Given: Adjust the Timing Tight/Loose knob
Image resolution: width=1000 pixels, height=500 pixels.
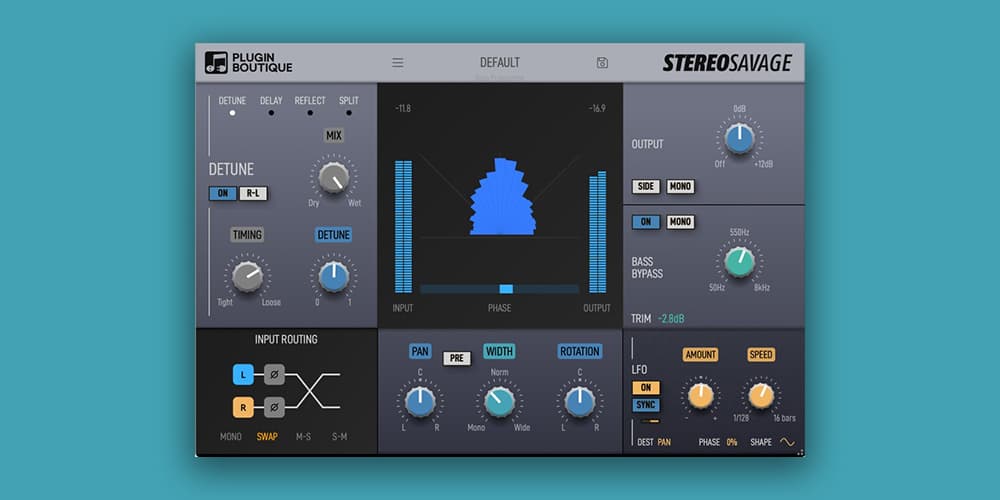Looking at the screenshot, I should [247, 277].
